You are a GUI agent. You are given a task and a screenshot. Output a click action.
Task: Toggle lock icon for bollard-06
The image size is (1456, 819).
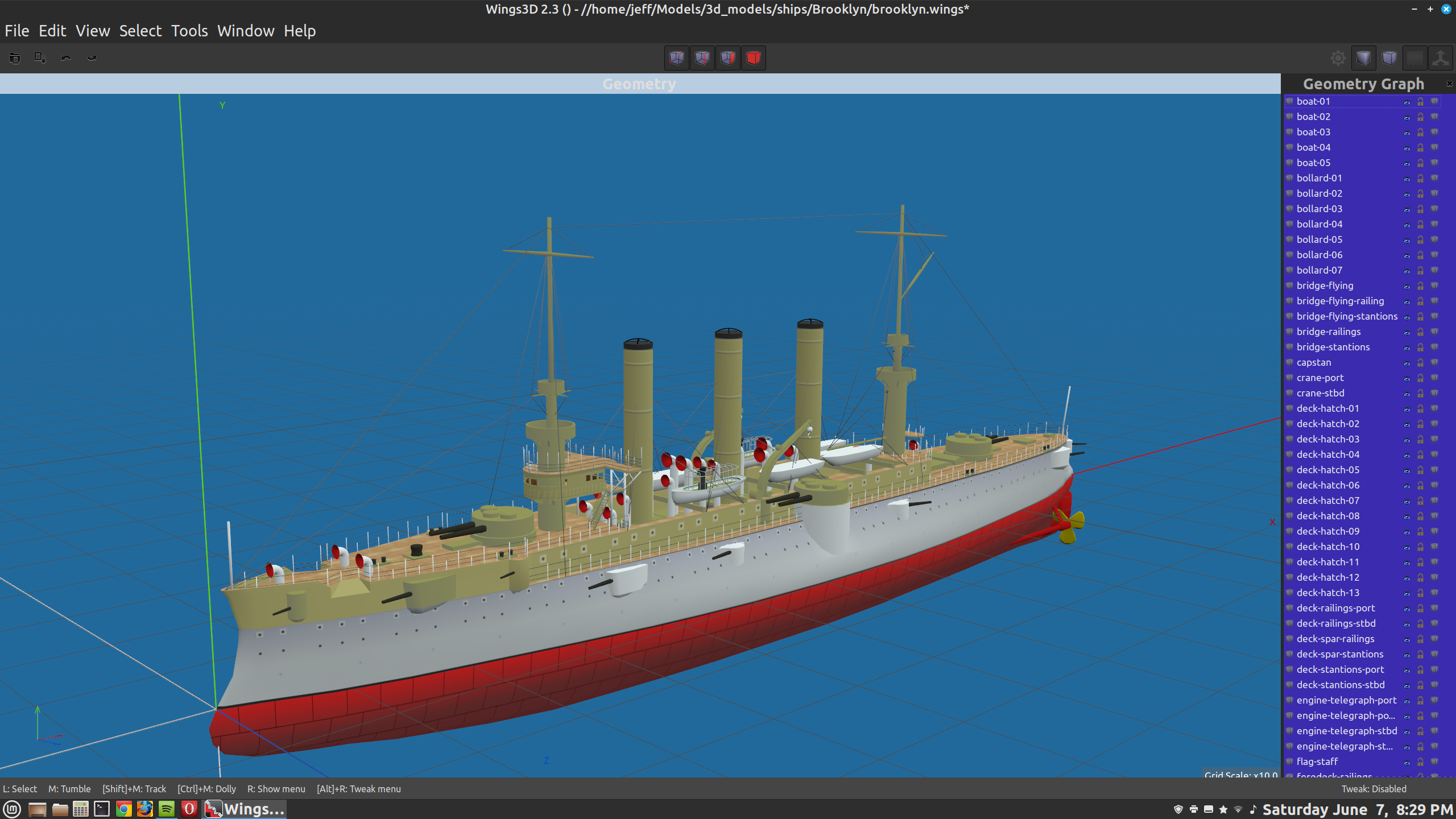pos(1420,255)
